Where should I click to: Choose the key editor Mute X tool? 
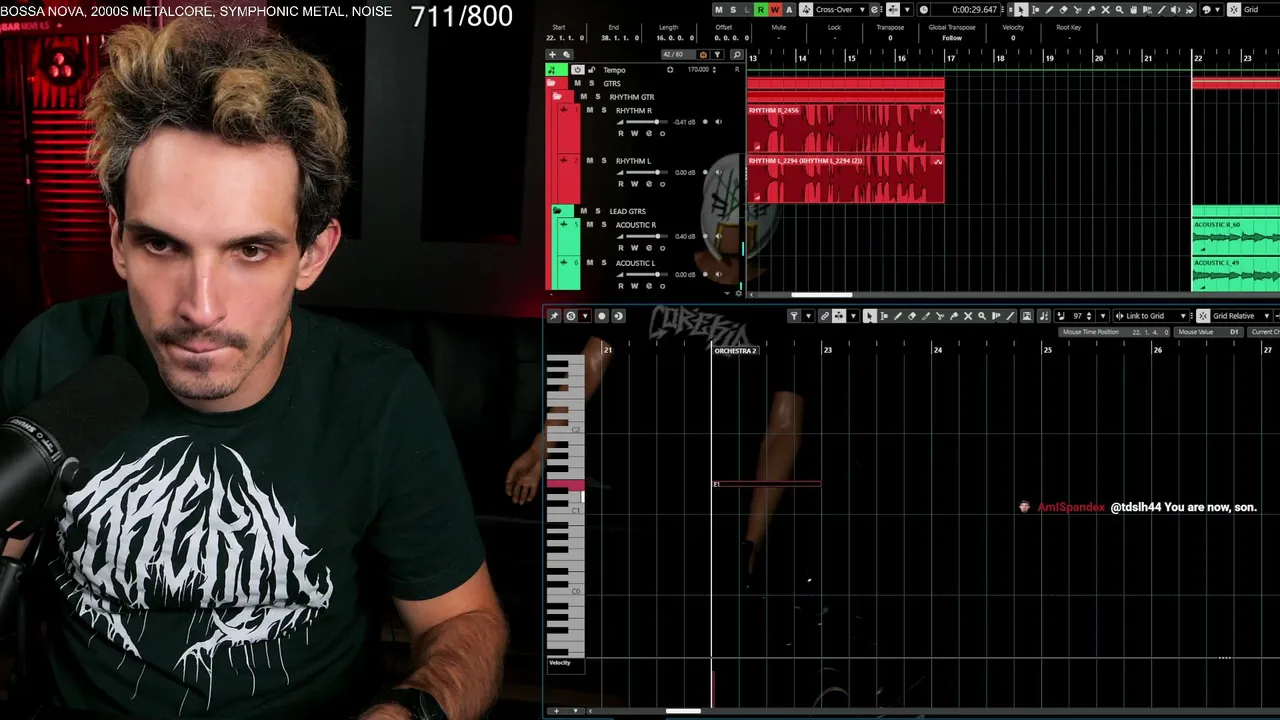968,316
